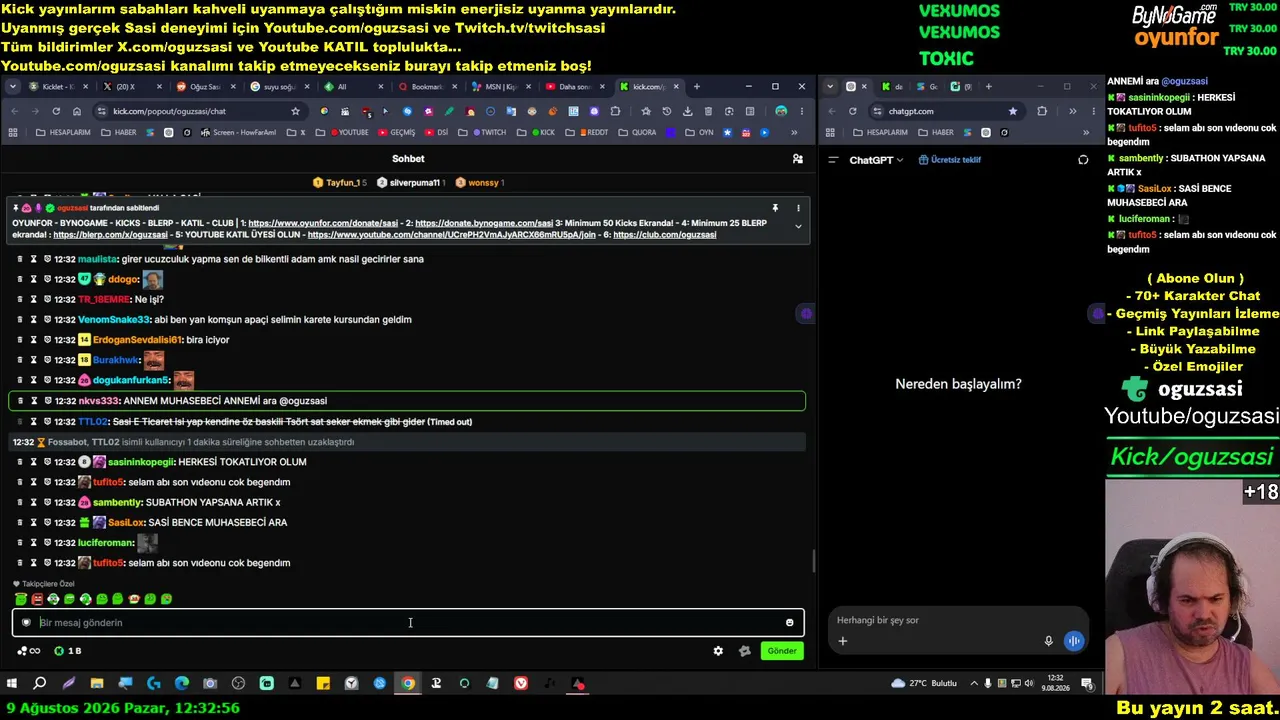Click the wonssy top gifter badge

point(479,183)
